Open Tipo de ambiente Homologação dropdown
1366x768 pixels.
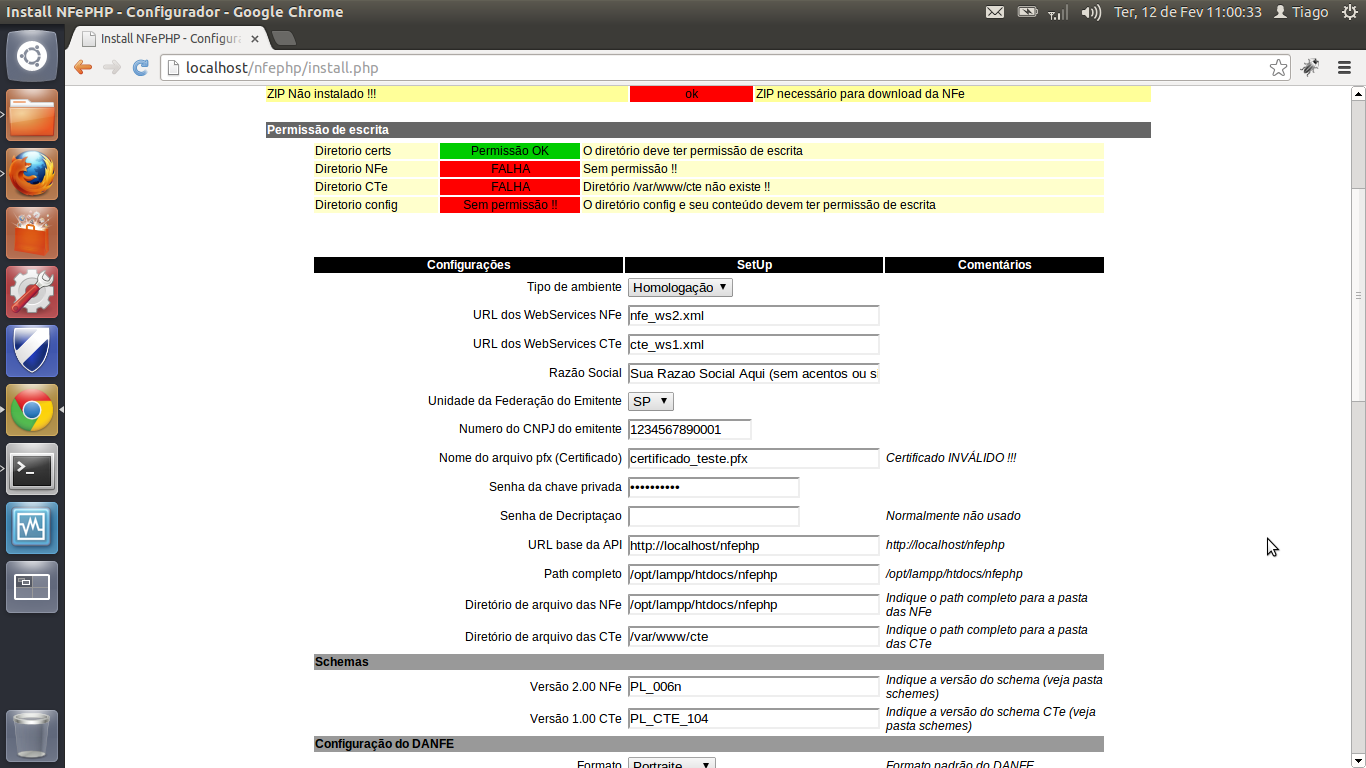pos(680,287)
